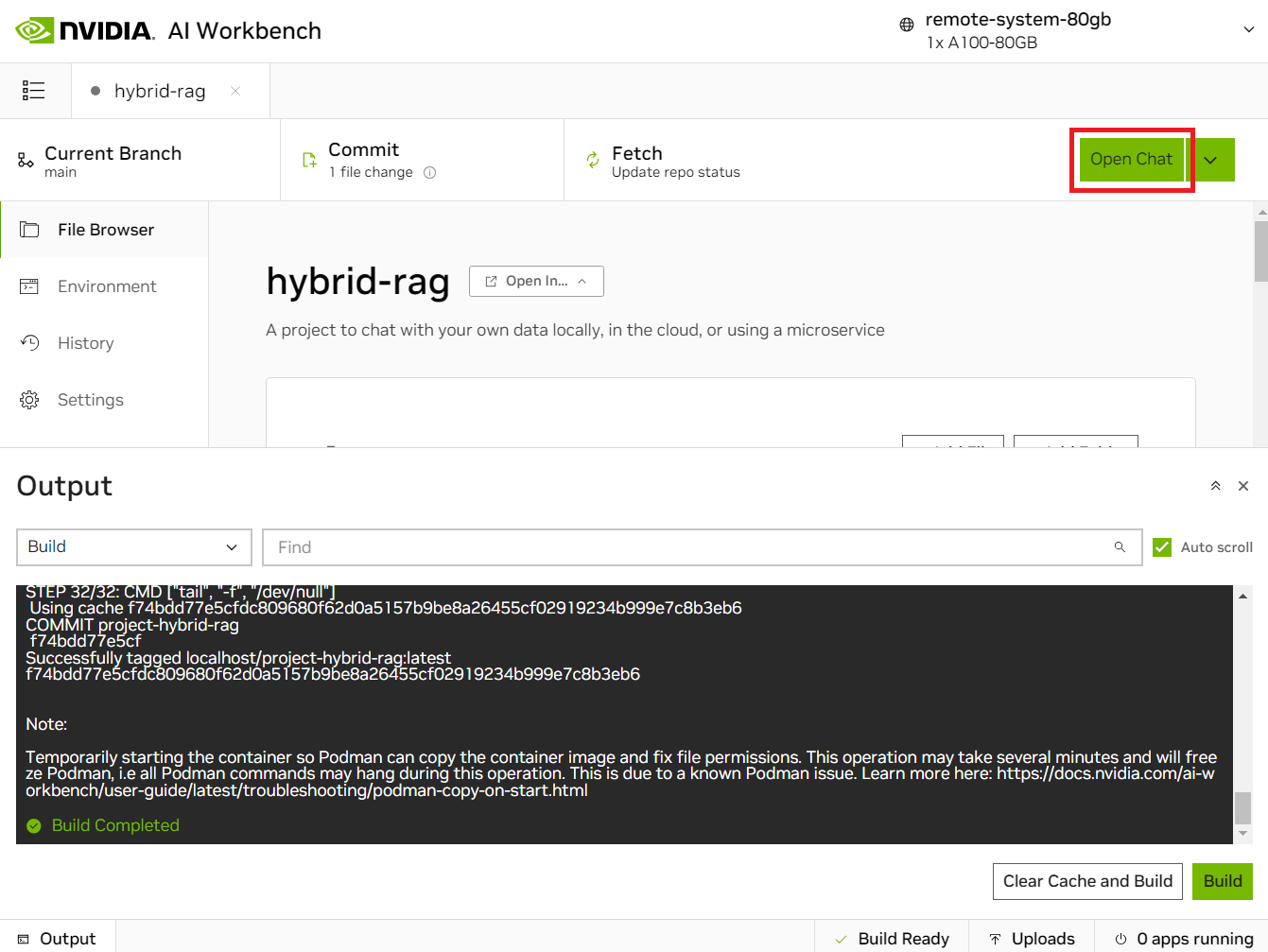This screenshot has height=952, width=1268.
Task: Open Uploads in the status bar
Action: 1032,938
